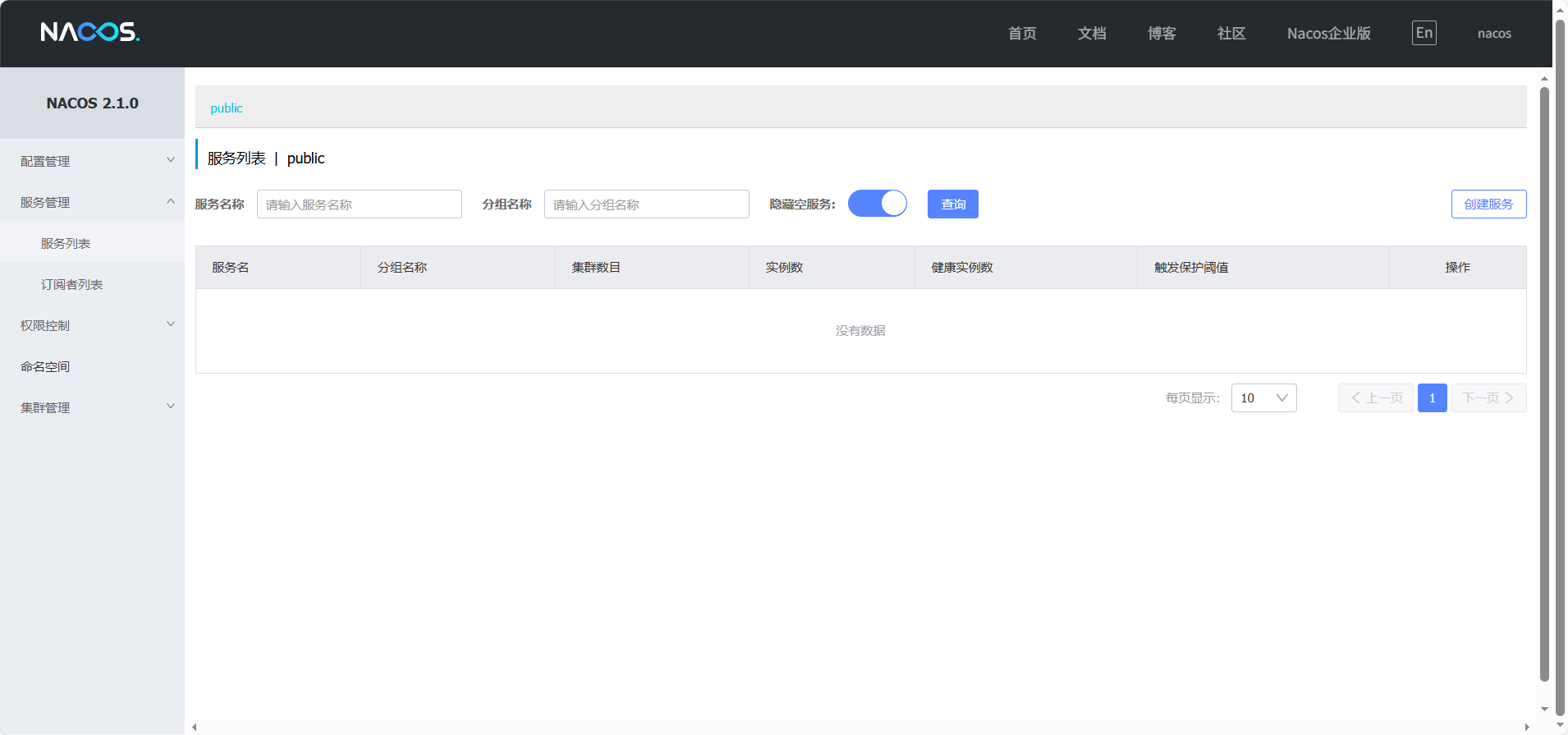Collapse the 服务管理 menu chevron
This screenshot has height=735, width=1568.
[x=171, y=201]
